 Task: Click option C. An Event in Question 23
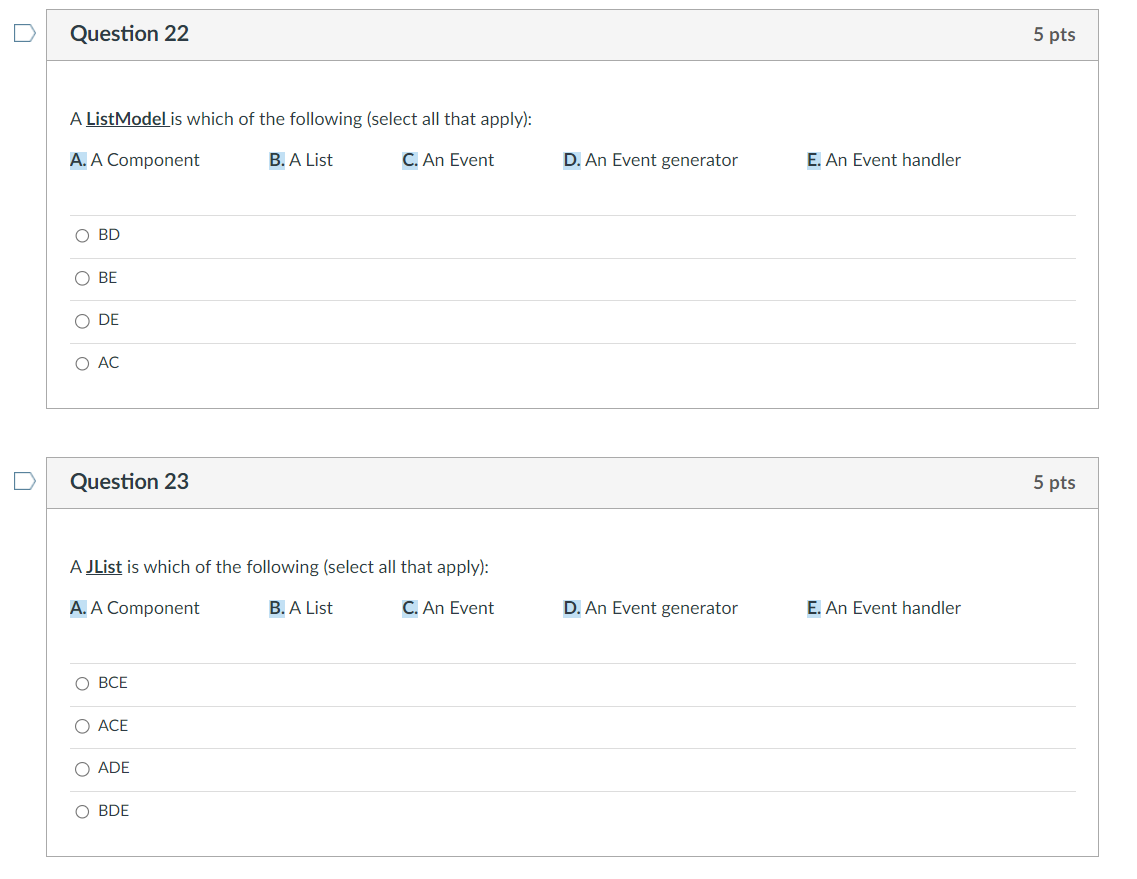click(447, 607)
